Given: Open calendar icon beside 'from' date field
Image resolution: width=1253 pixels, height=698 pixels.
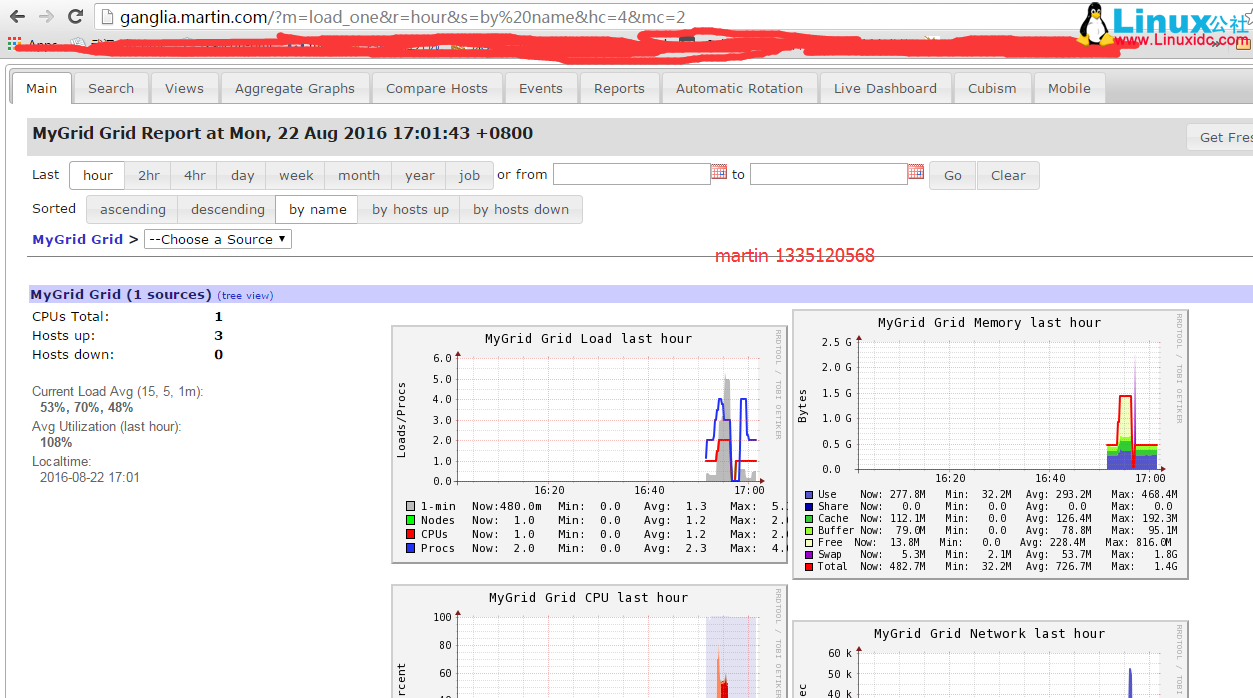Looking at the screenshot, I should pos(719,172).
